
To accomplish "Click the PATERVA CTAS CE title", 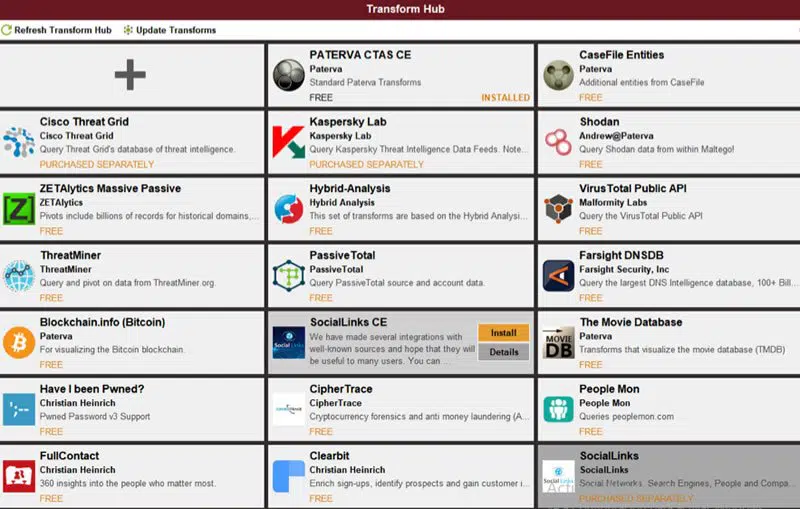I will [360, 55].
